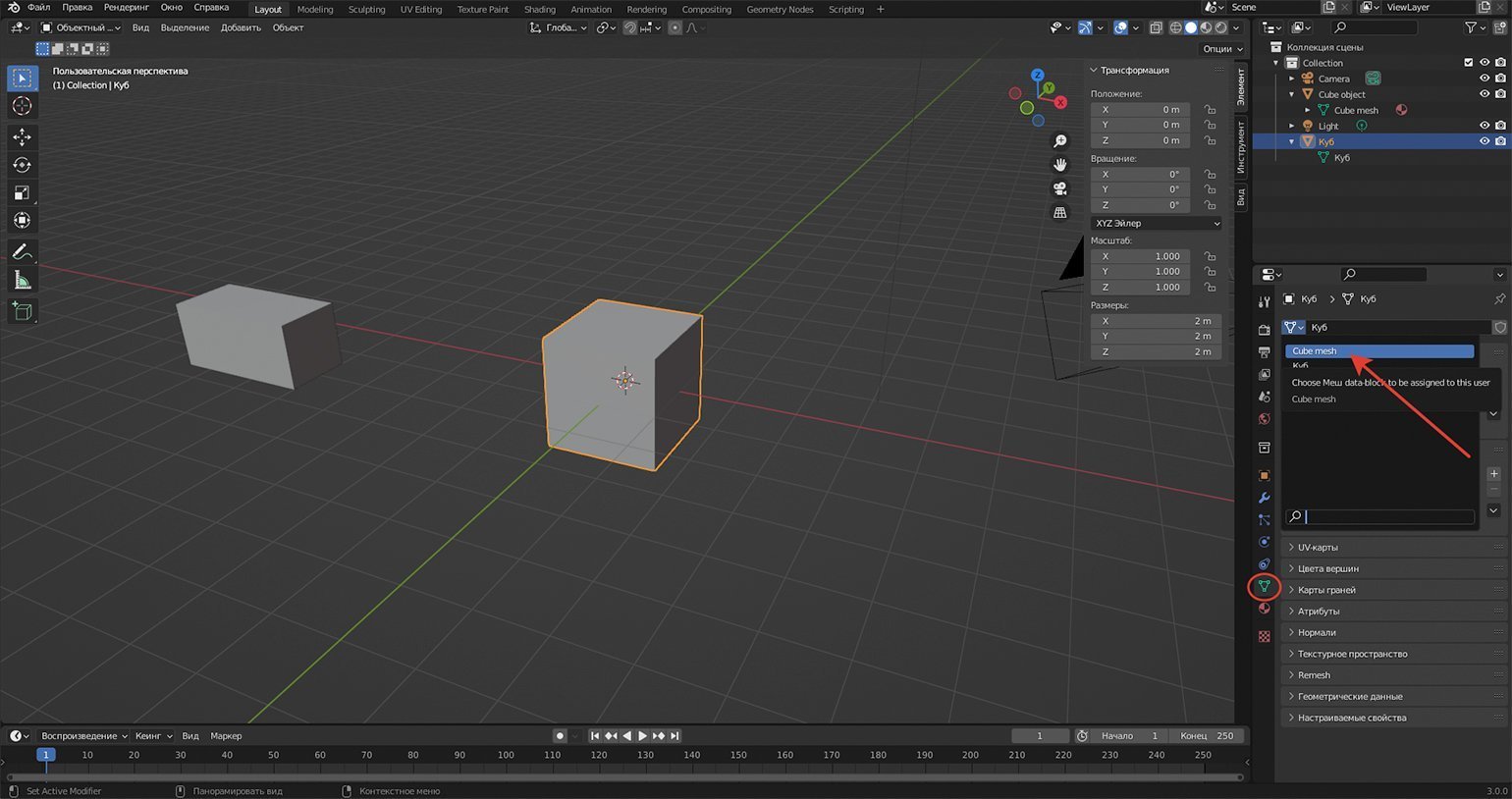
Task: Switch perspective/orthographic with the grid icon
Action: click(1060, 212)
